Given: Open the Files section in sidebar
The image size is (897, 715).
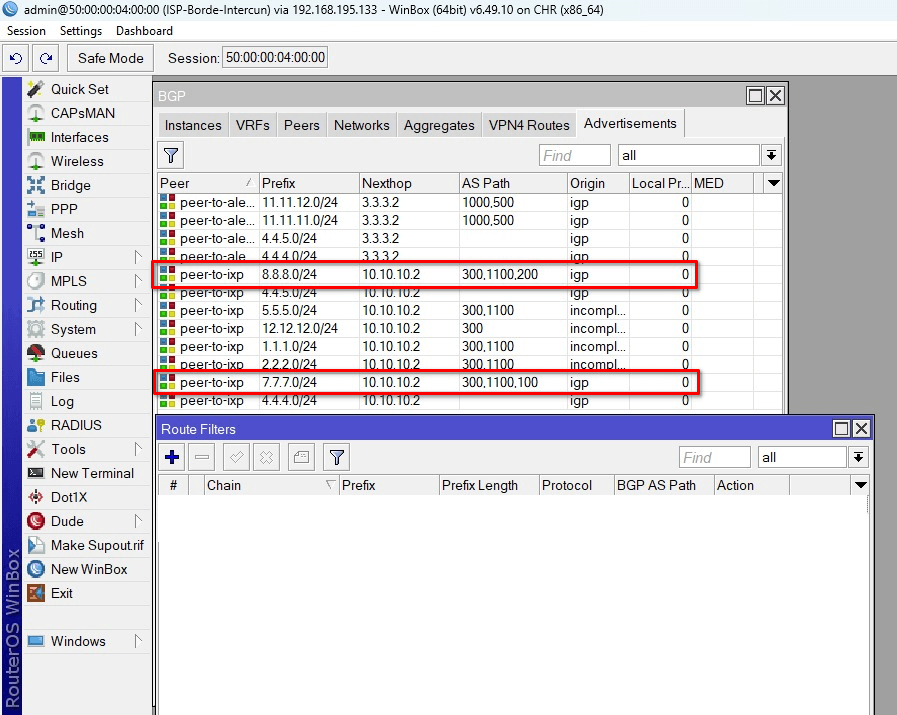Looking at the screenshot, I should click(65, 377).
